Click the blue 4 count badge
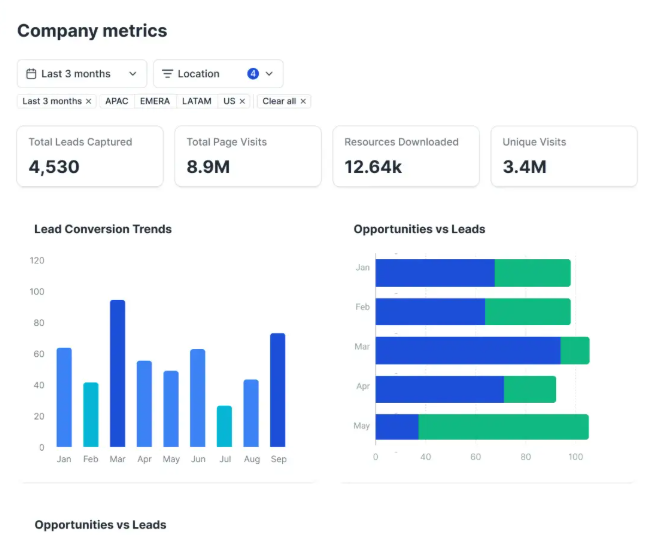The height and width of the screenshot is (535, 645). click(253, 74)
